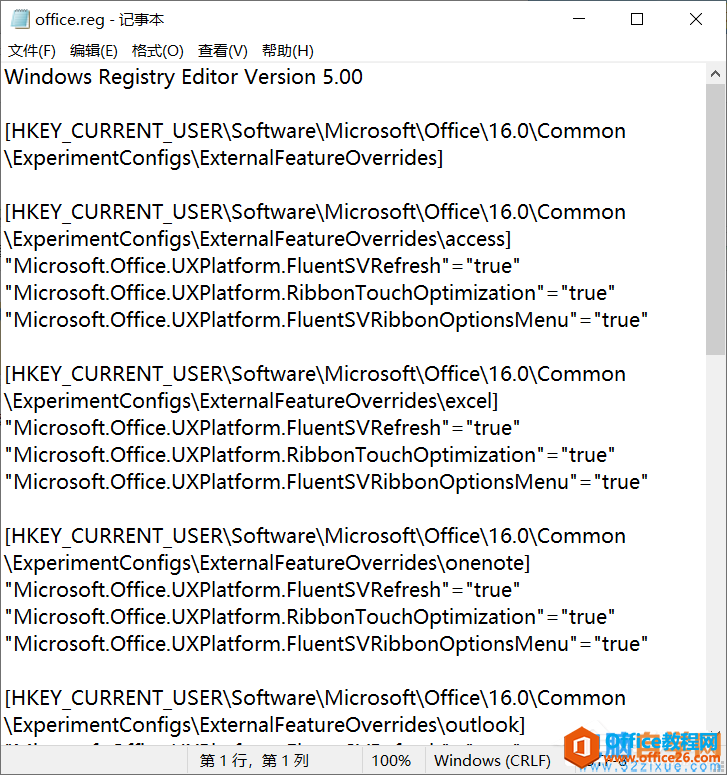Click the line ending with '\onenote]'
The image size is (727, 775).
coord(267,563)
